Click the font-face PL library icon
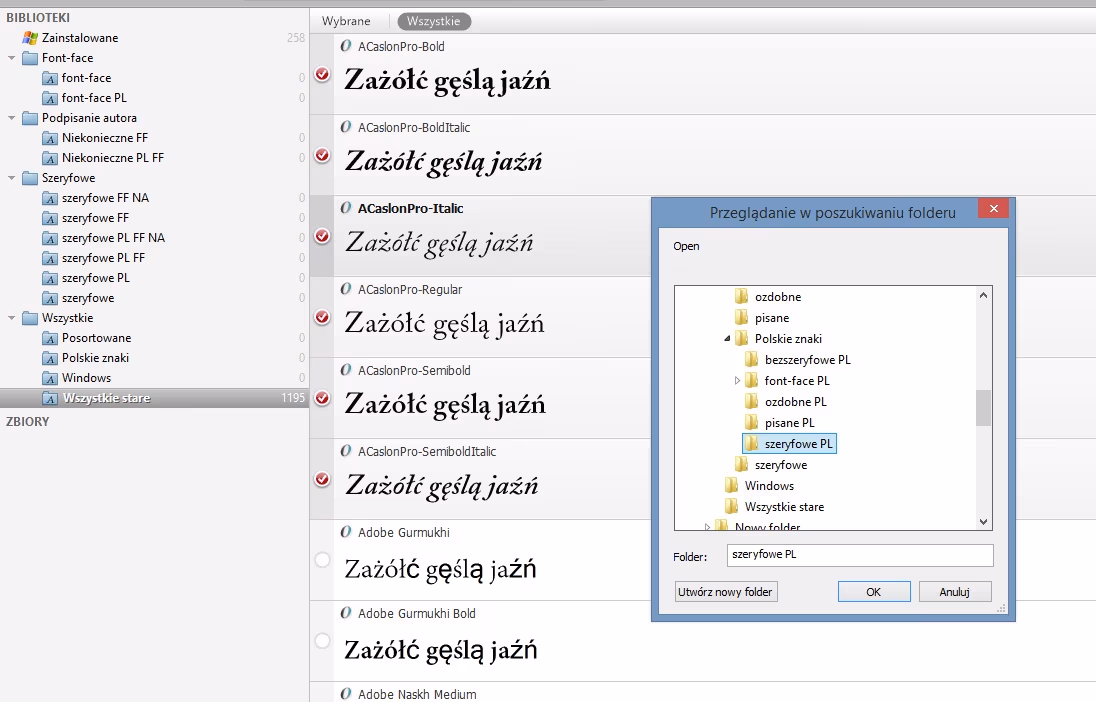This screenshot has width=1096, height=702. point(50,98)
